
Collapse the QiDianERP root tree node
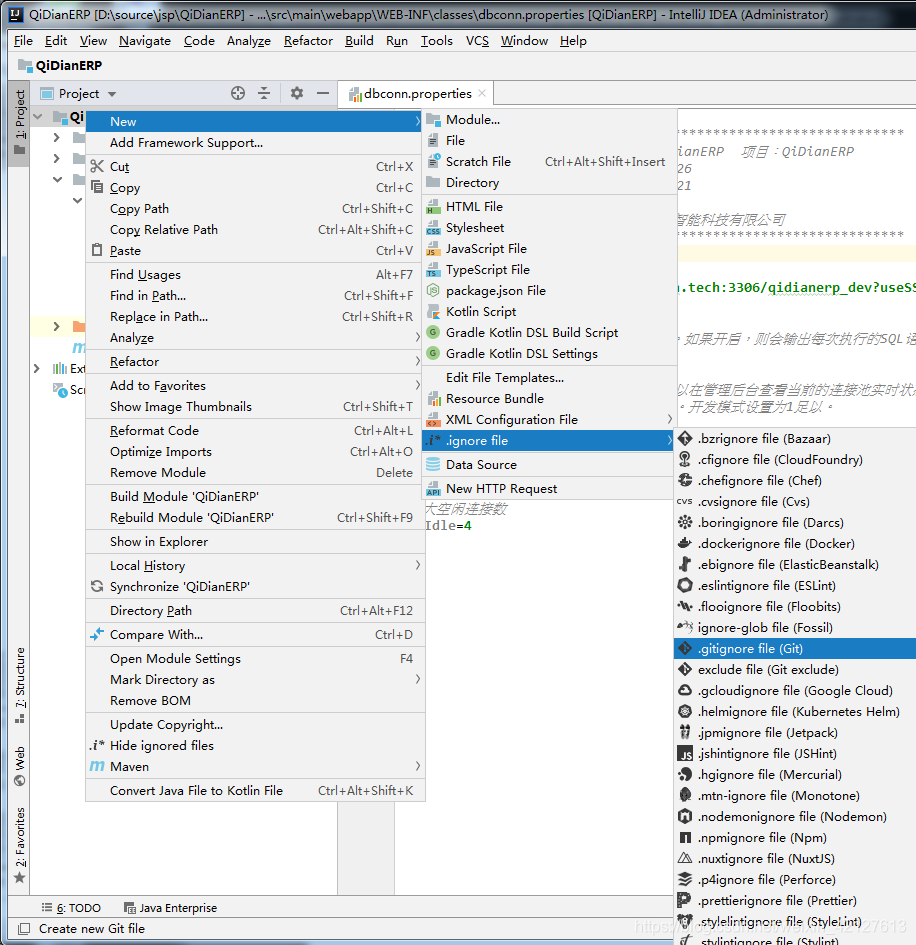coord(38,116)
